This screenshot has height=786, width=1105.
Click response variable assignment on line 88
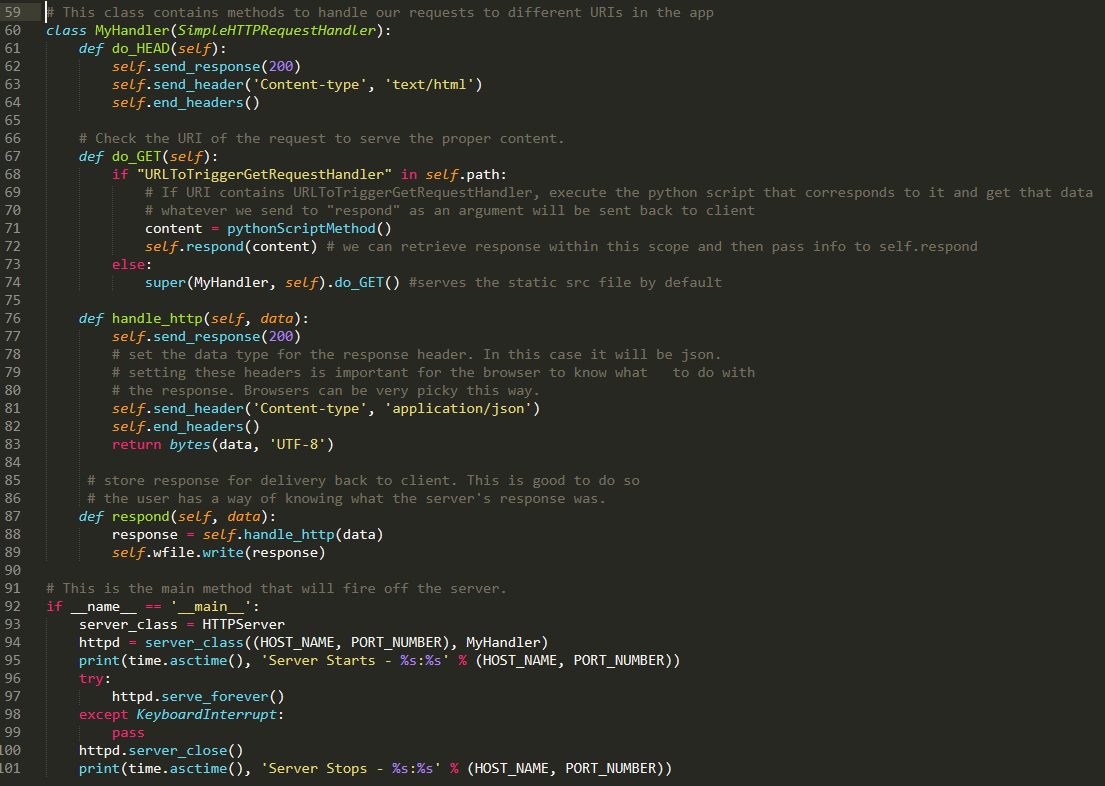coord(144,535)
